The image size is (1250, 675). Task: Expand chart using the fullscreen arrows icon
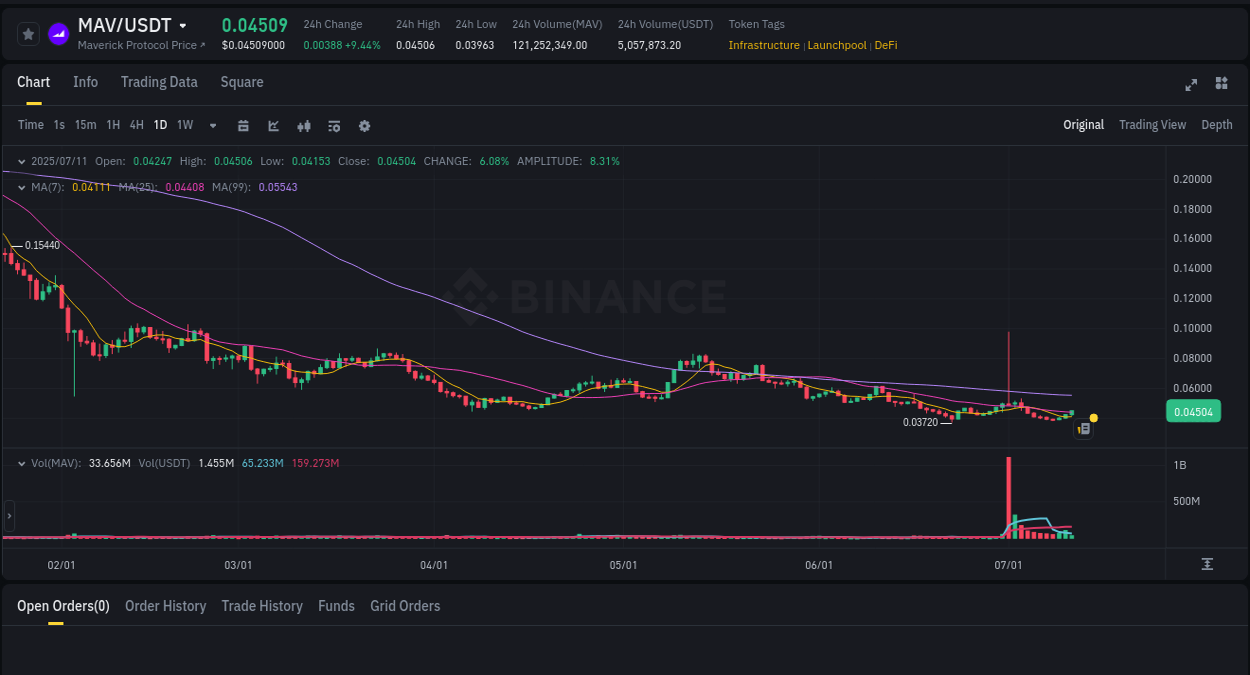point(1190,85)
